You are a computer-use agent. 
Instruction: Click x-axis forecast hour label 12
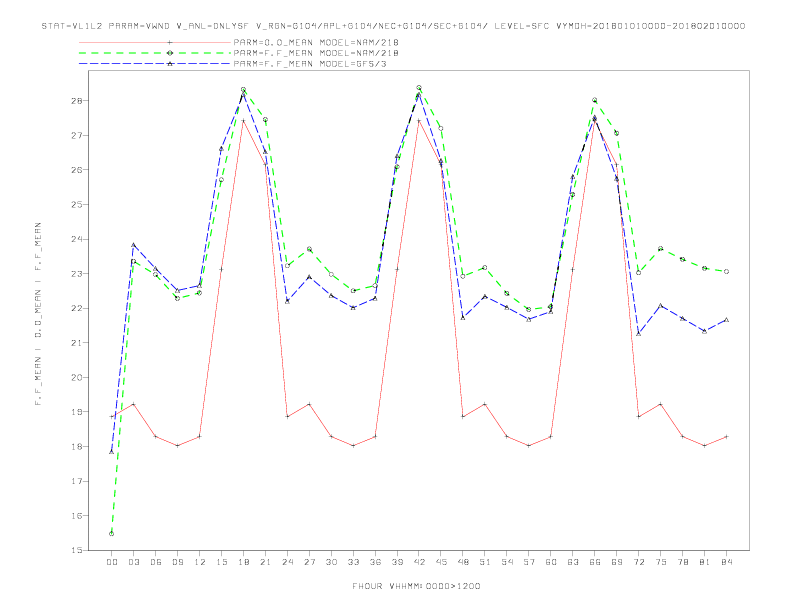pyautogui.click(x=200, y=562)
